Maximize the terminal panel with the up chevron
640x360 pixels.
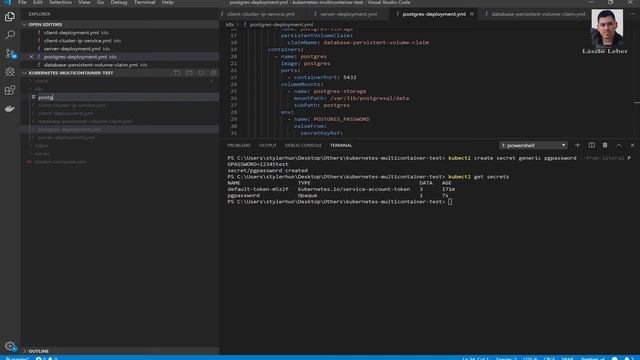click(x=619, y=145)
